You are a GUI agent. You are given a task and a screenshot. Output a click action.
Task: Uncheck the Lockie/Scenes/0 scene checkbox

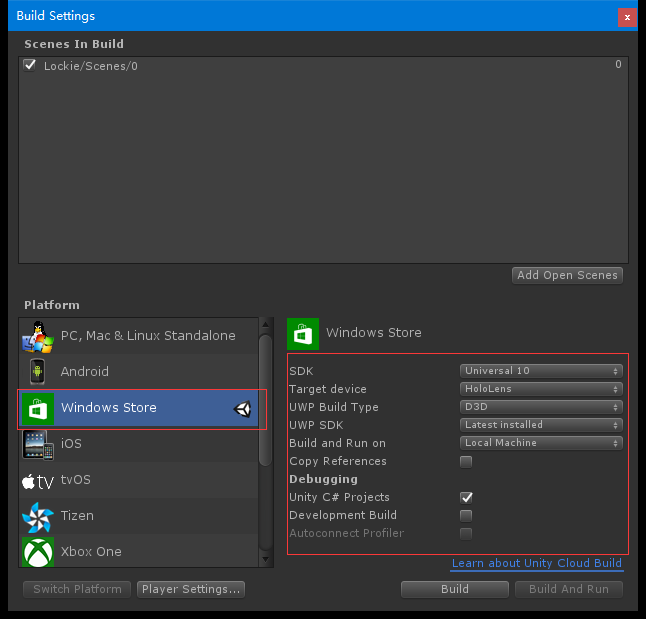click(30, 65)
